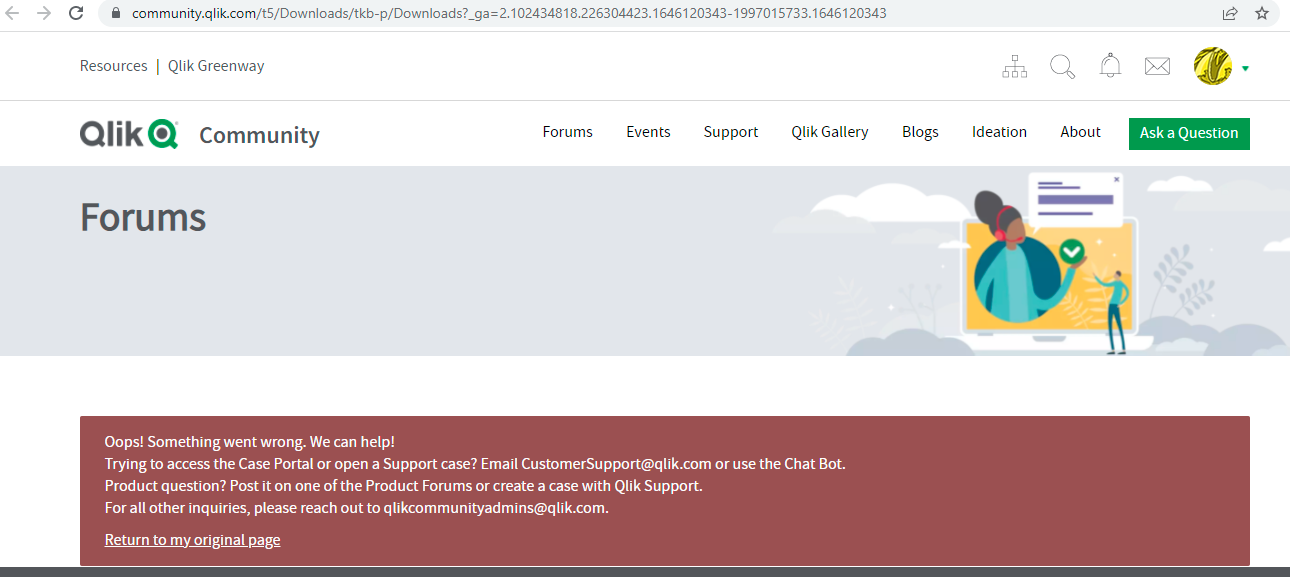The image size is (1290, 577).
Task: Open search with the magnifier icon
Action: (1062, 67)
